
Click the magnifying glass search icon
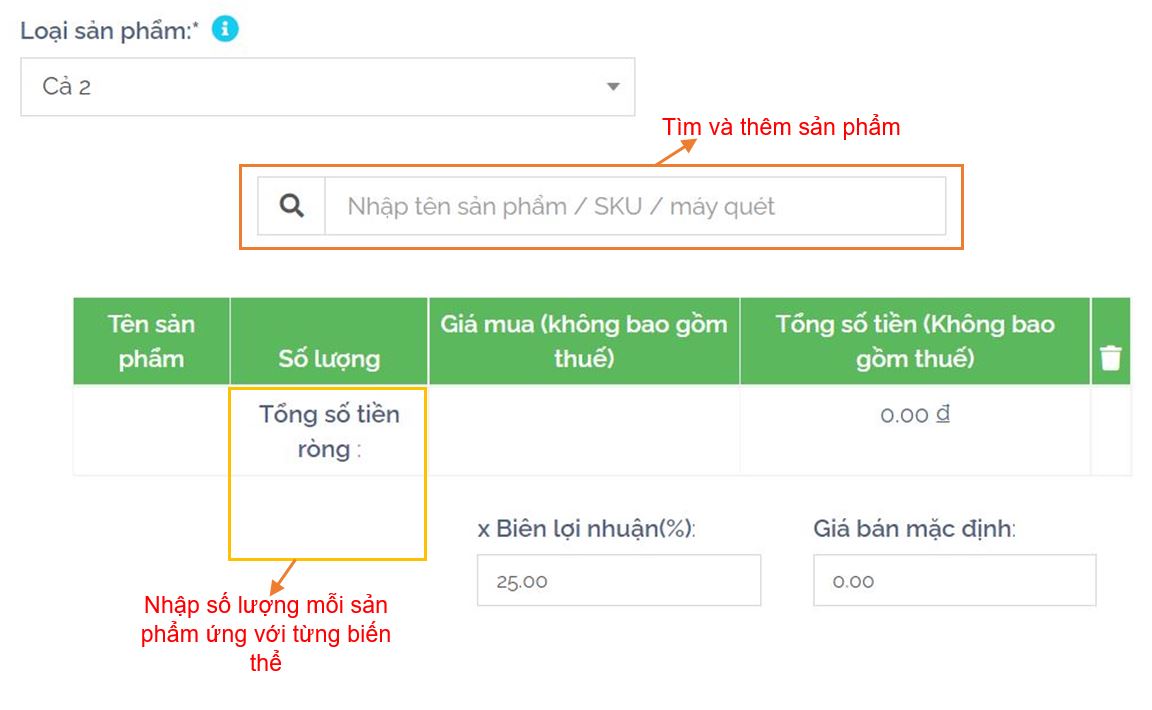291,206
